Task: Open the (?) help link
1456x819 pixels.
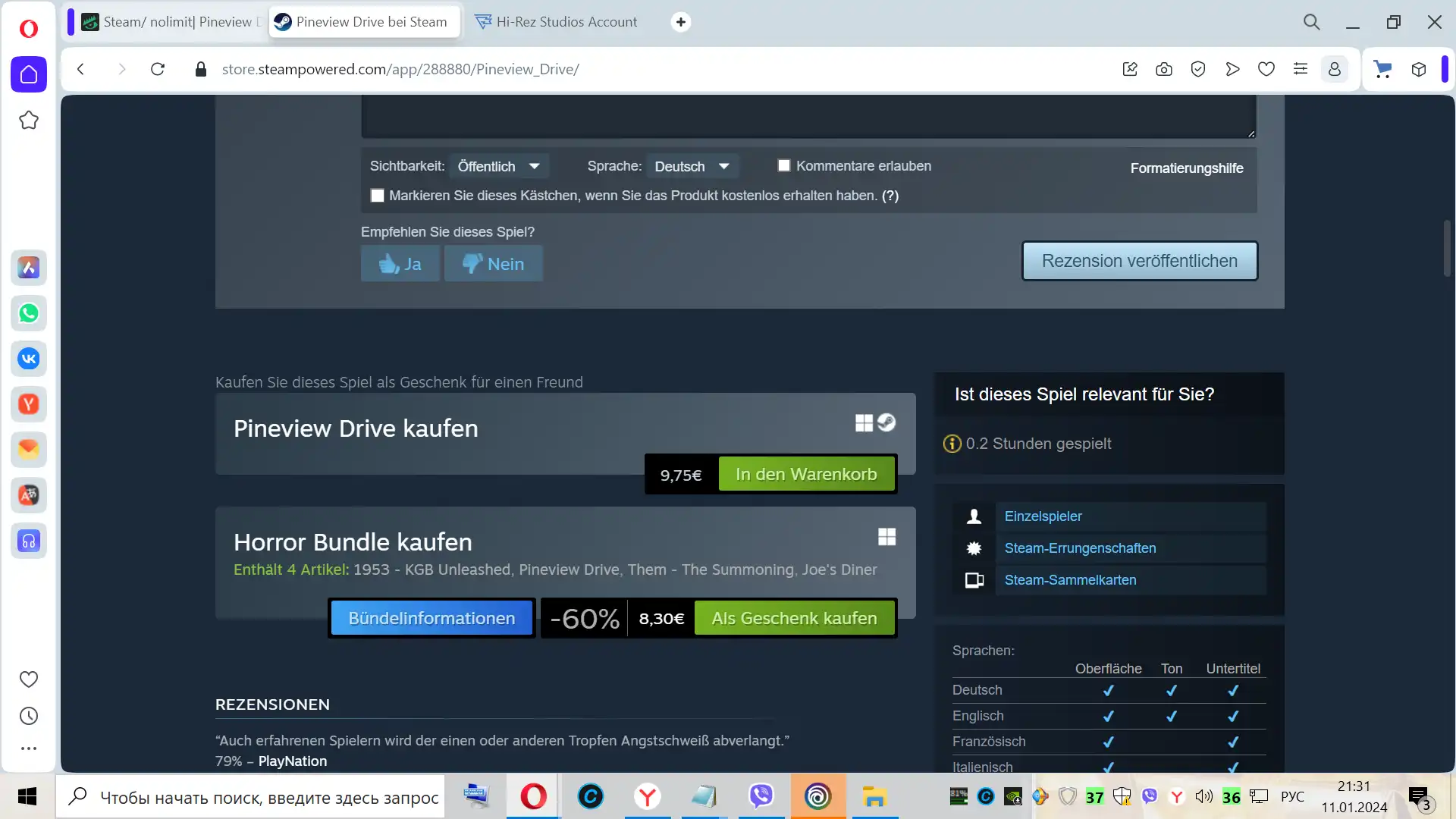Action: [890, 196]
